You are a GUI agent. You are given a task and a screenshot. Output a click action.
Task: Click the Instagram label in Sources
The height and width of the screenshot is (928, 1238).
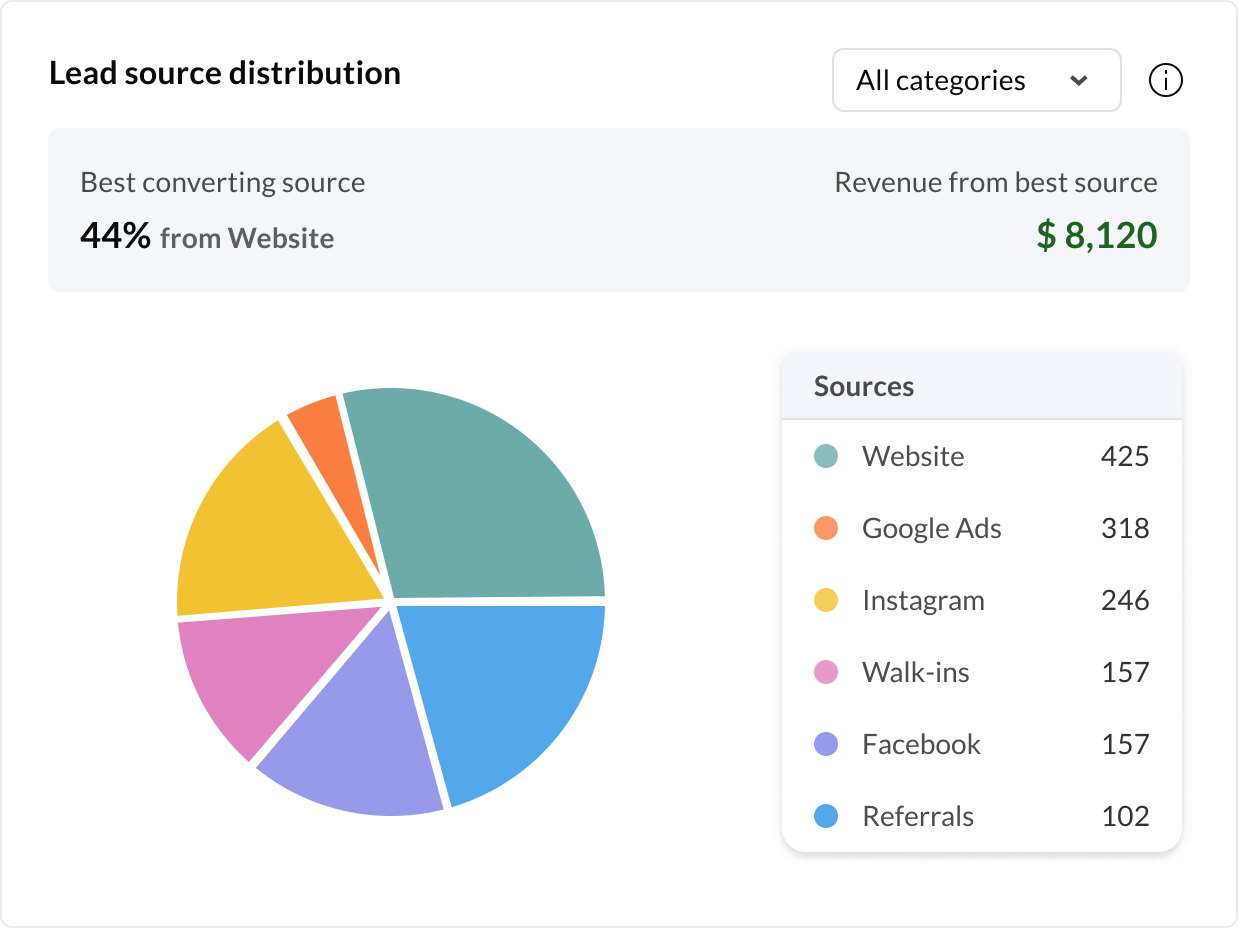click(923, 600)
